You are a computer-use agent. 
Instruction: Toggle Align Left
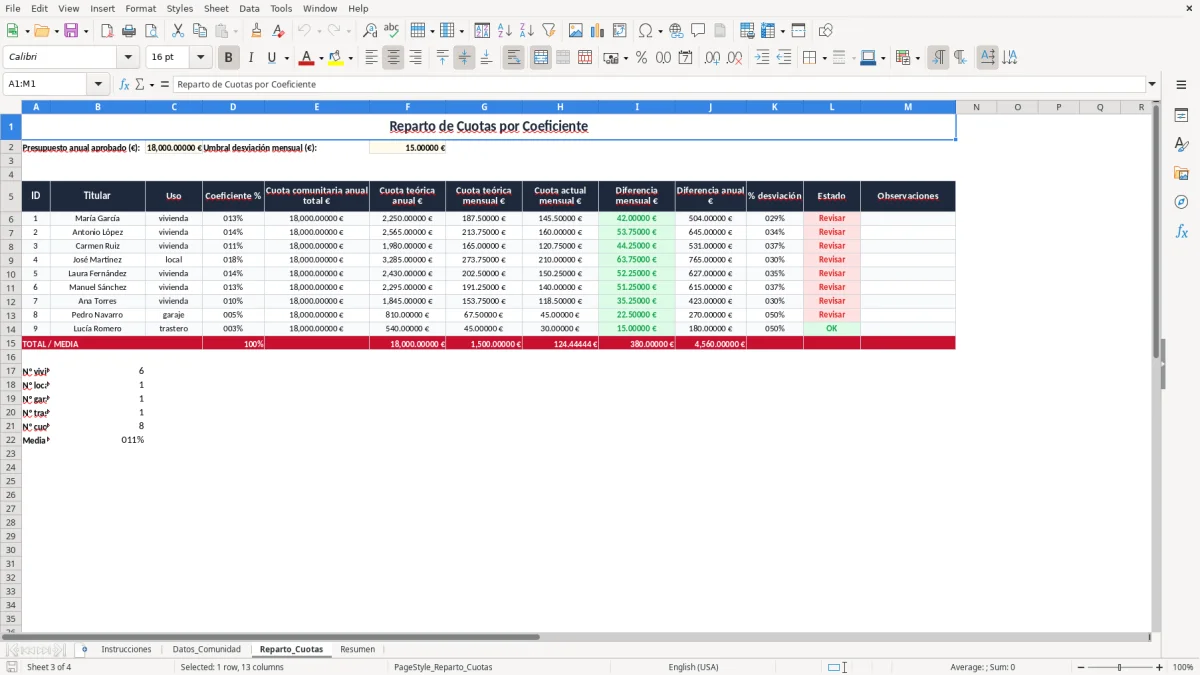click(371, 58)
